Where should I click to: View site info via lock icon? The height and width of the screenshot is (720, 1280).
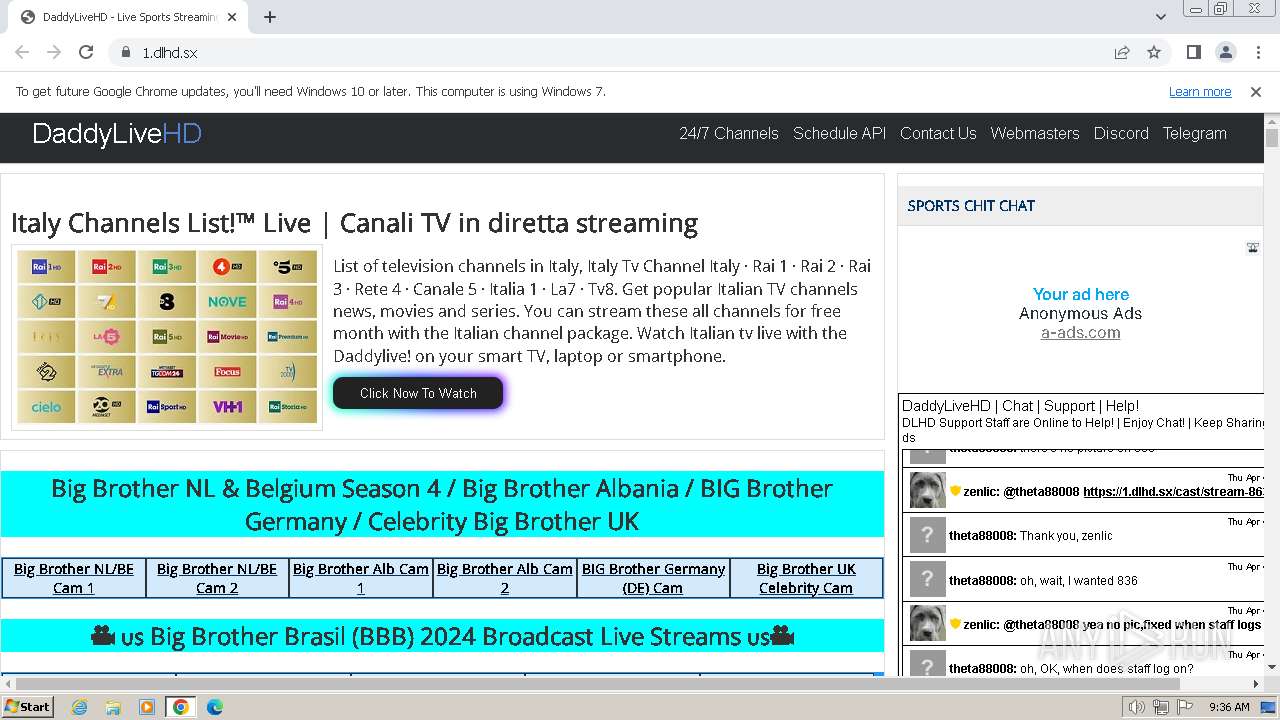(126, 53)
